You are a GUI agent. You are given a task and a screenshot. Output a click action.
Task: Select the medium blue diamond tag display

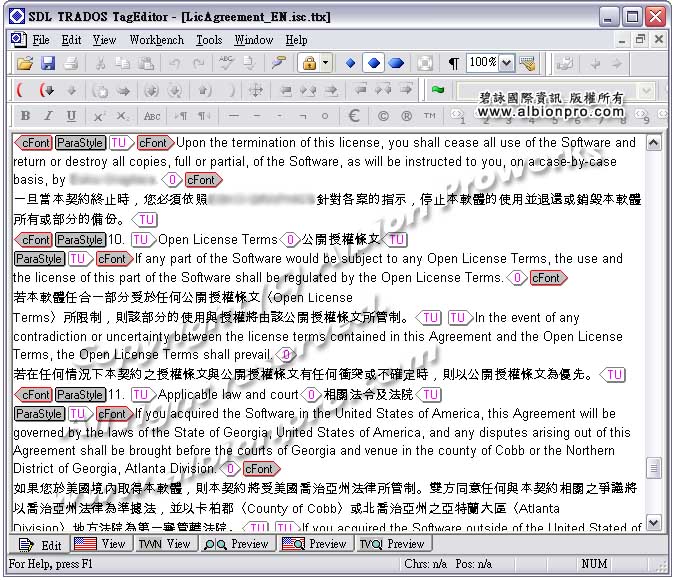coord(374,63)
